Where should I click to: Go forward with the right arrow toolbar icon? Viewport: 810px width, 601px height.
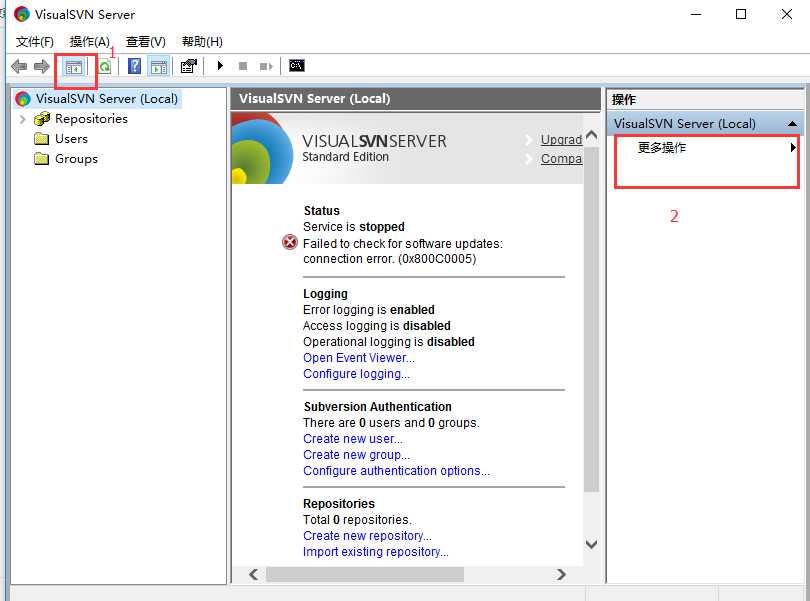[41, 66]
